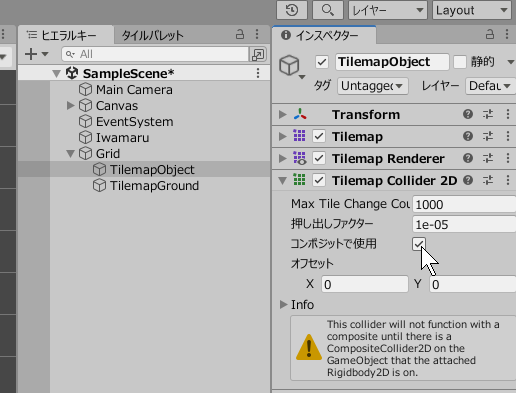Screen dimensions: 516x393
Task: Open Tilemap Collider 2D preset settings
Action: (x=488, y=180)
